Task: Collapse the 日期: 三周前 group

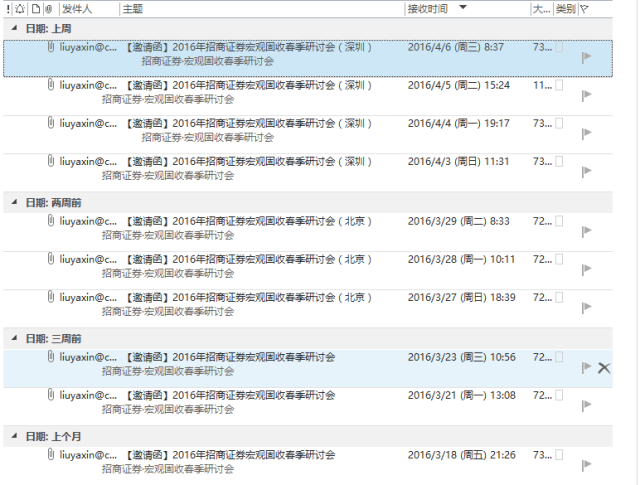Action: (15, 338)
